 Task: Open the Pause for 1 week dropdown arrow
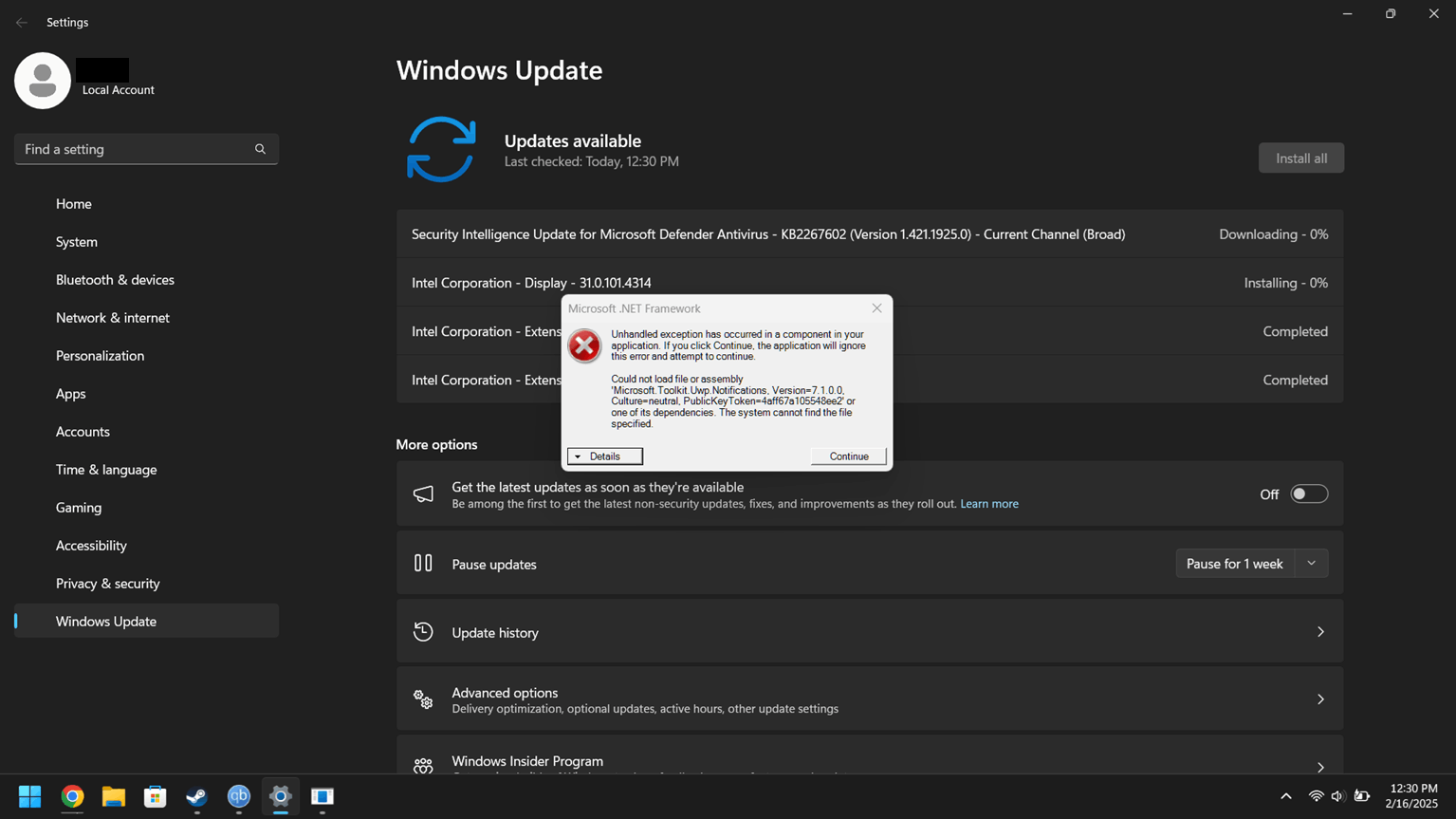point(1312,564)
